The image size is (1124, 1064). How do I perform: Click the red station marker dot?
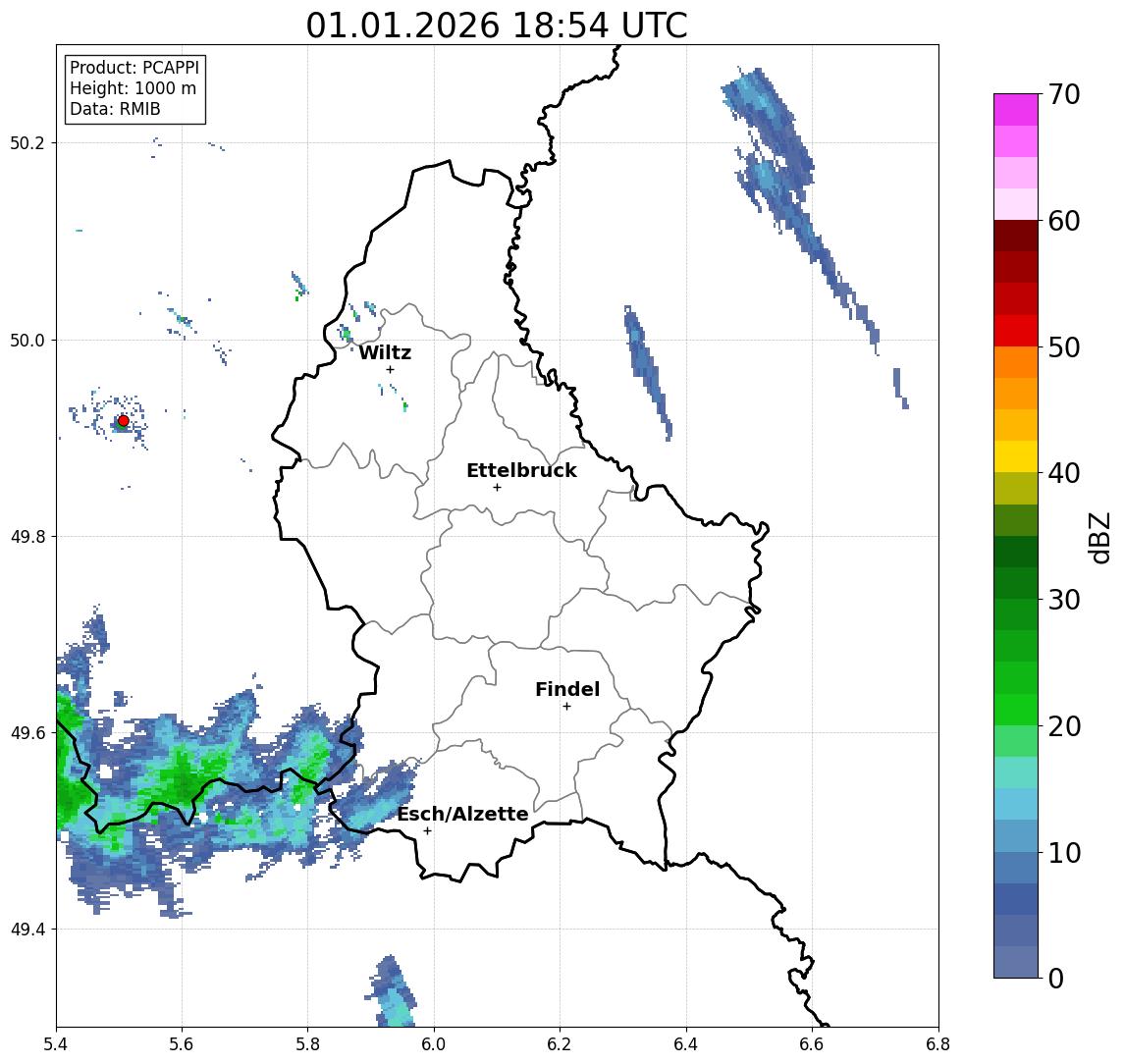124,421
